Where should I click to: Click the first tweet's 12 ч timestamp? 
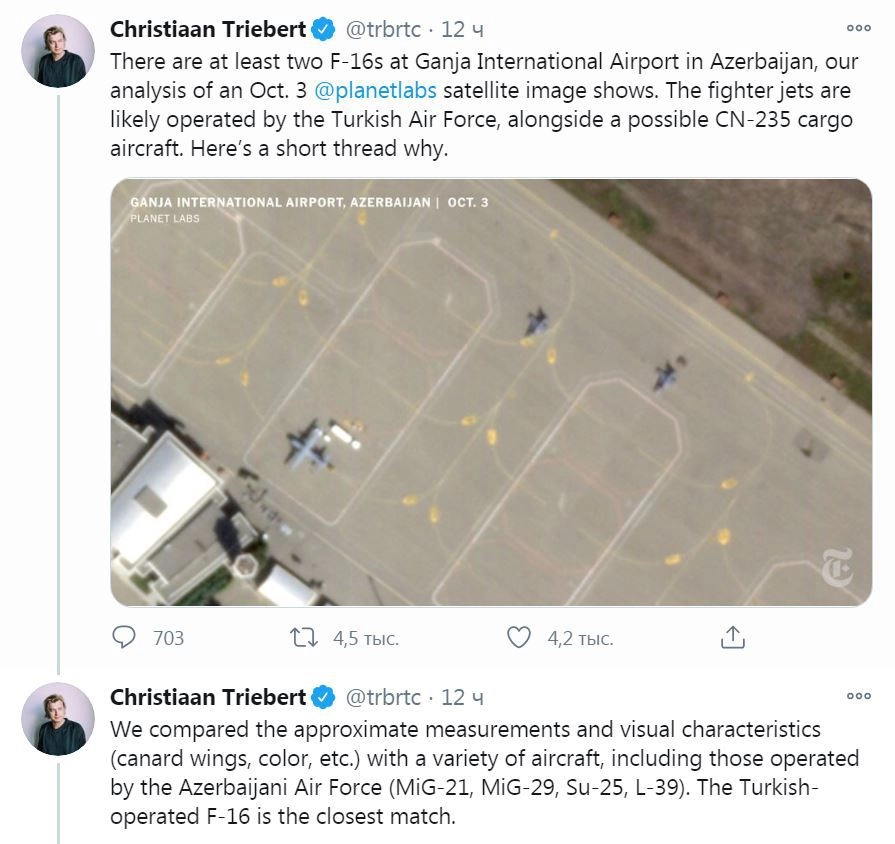[464, 29]
